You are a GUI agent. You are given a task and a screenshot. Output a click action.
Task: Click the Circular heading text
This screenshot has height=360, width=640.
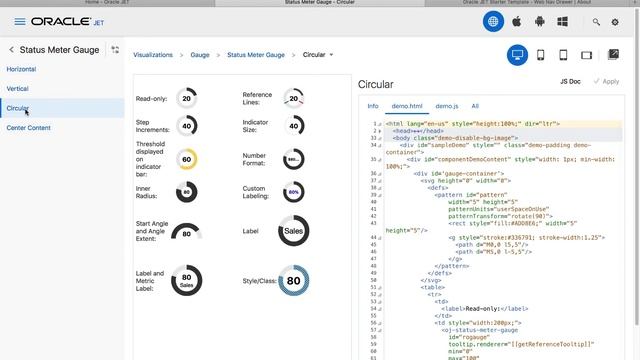376,84
